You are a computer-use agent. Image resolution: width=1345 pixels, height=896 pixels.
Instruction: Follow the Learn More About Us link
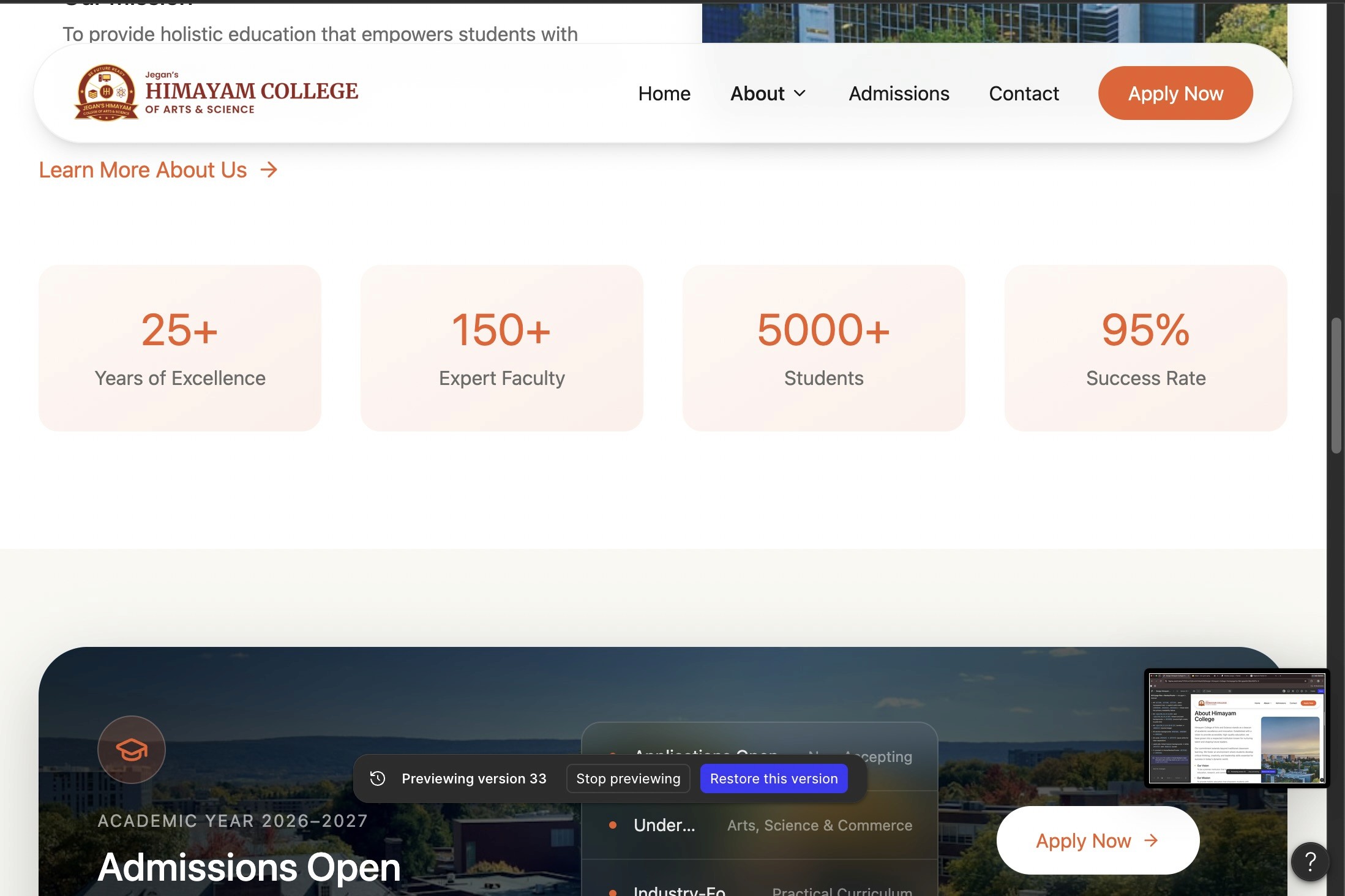pyautogui.click(x=159, y=170)
